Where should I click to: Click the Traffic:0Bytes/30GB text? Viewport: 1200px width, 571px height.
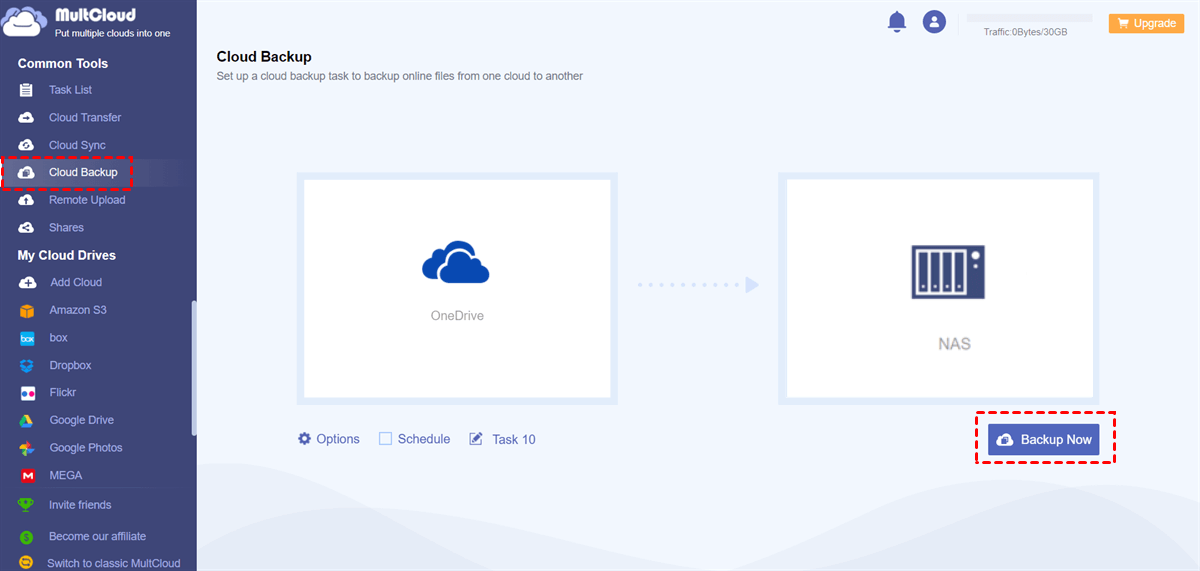point(1025,32)
